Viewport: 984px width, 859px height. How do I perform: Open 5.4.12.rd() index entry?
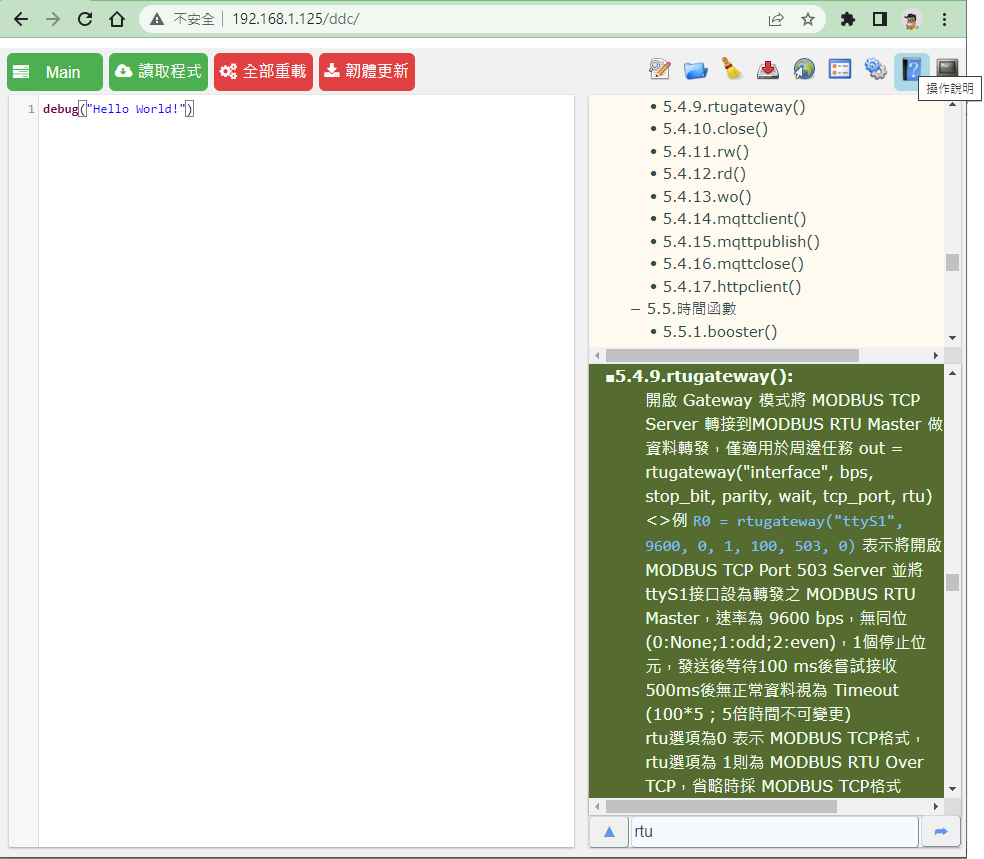pyautogui.click(x=704, y=174)
